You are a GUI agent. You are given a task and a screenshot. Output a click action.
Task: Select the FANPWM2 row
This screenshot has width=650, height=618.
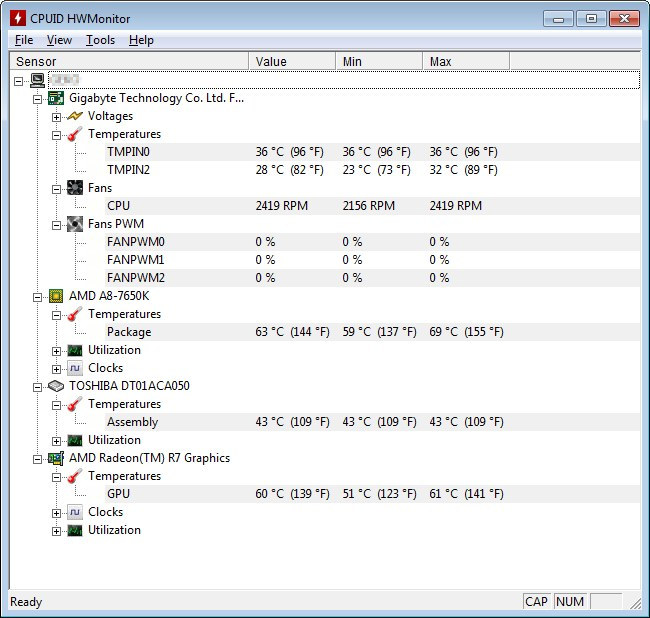click(x=372, y=278)
